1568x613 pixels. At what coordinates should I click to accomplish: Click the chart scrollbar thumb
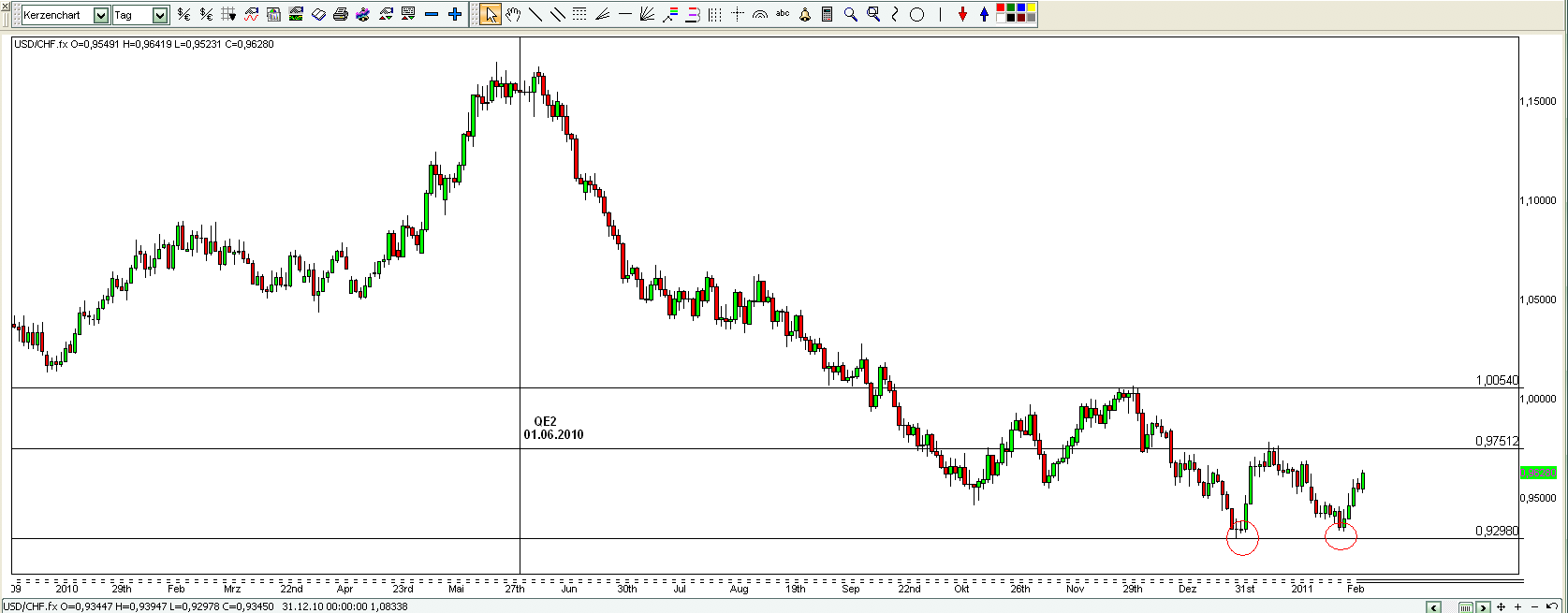[1466, 607]
